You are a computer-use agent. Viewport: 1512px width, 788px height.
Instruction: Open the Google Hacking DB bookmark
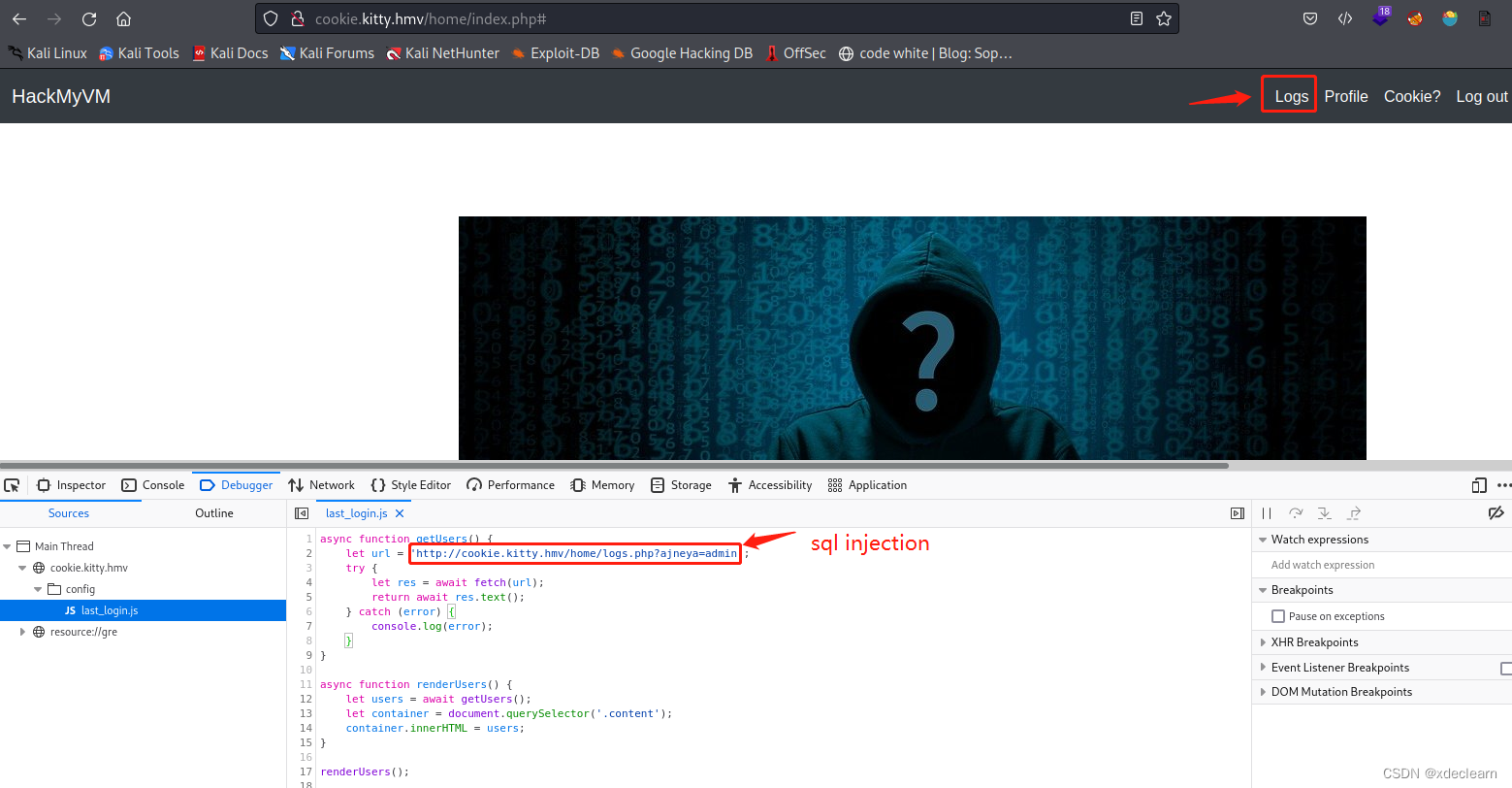click(x=682, y=53)
